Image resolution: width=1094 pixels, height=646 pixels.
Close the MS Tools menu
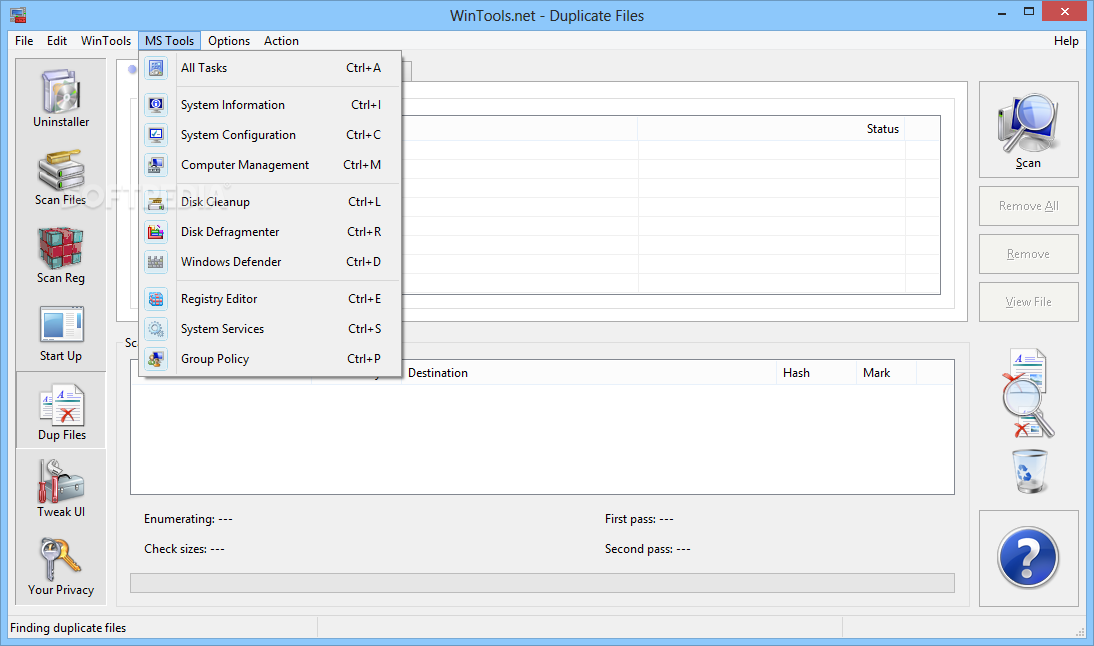tap(170, 40)
